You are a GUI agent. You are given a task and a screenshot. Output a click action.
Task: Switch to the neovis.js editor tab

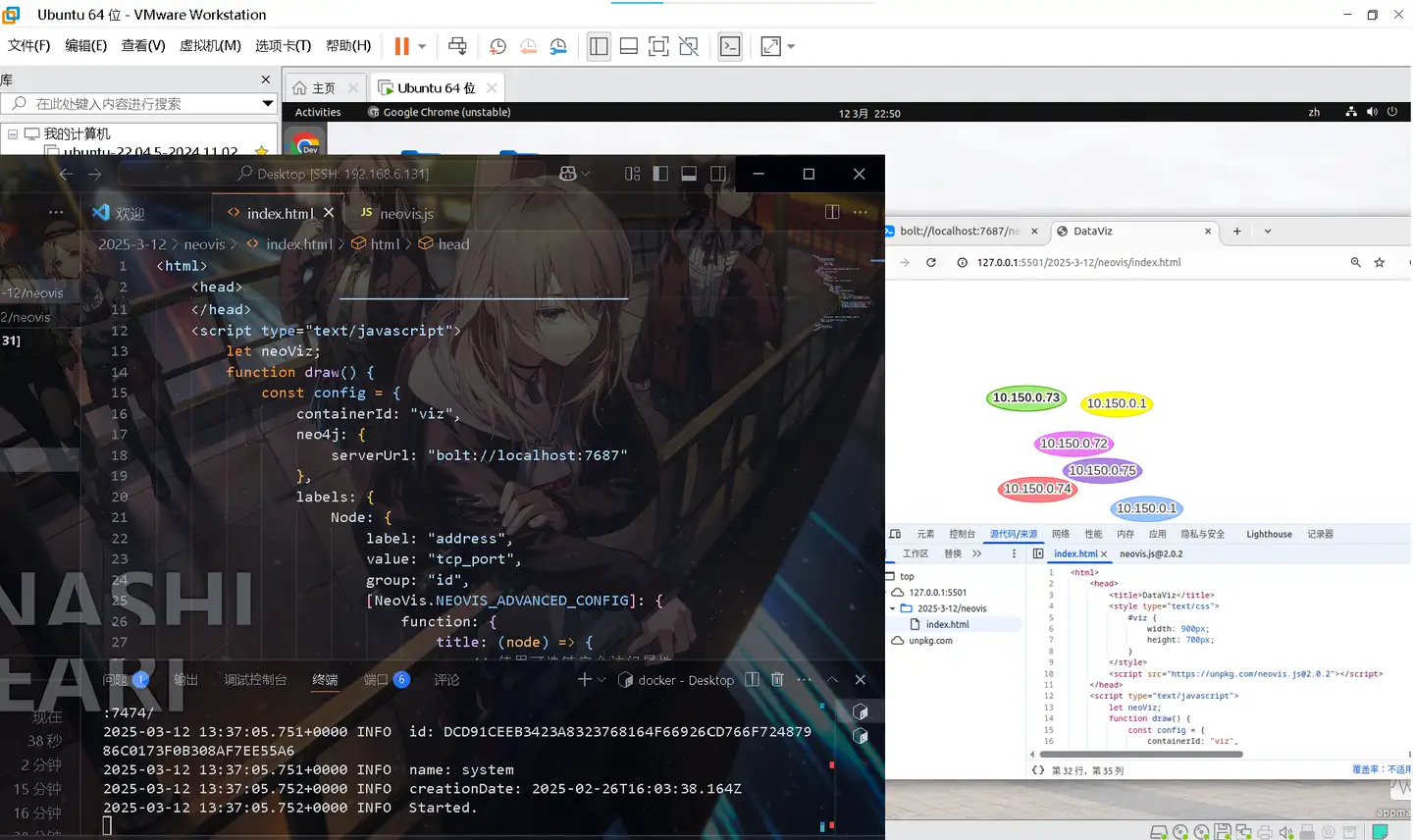397,213
